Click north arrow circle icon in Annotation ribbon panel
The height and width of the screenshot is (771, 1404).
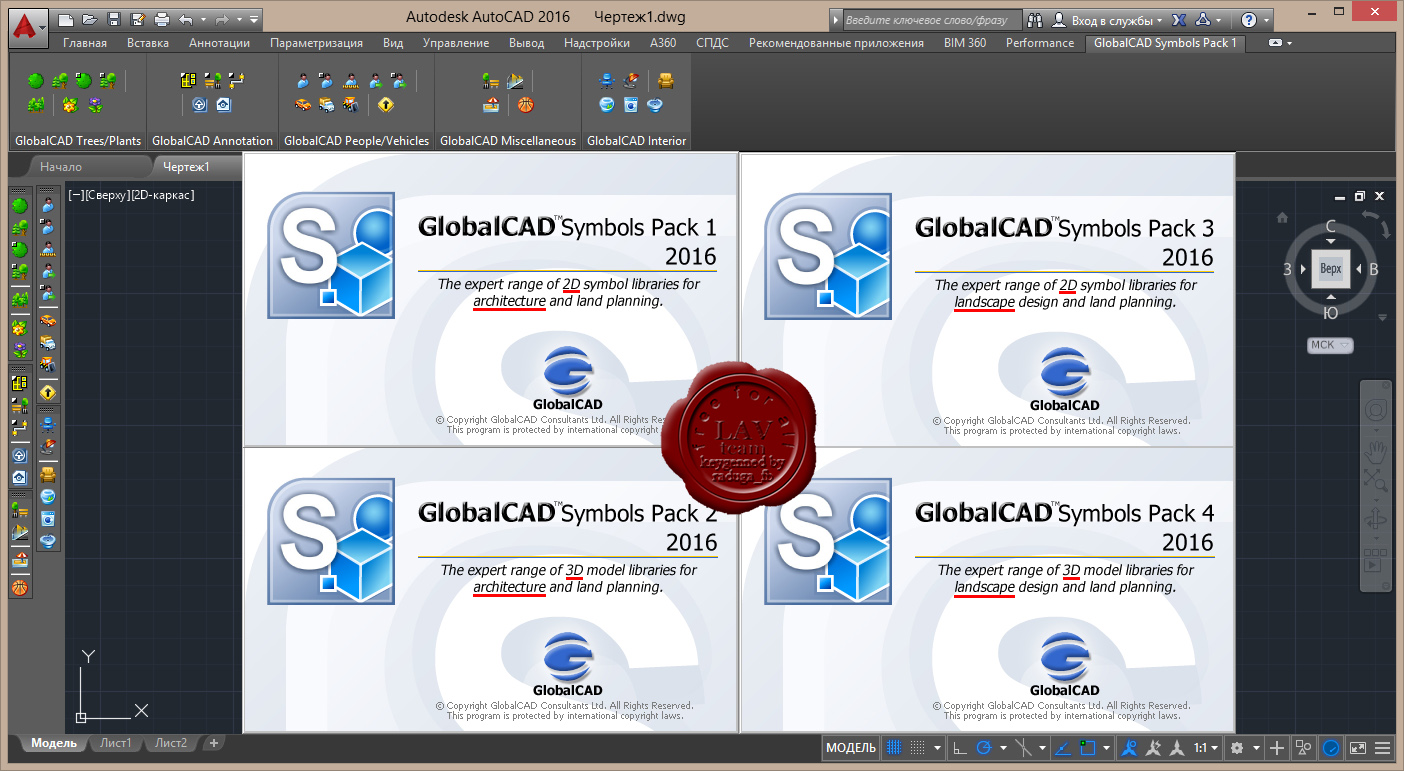200,105
